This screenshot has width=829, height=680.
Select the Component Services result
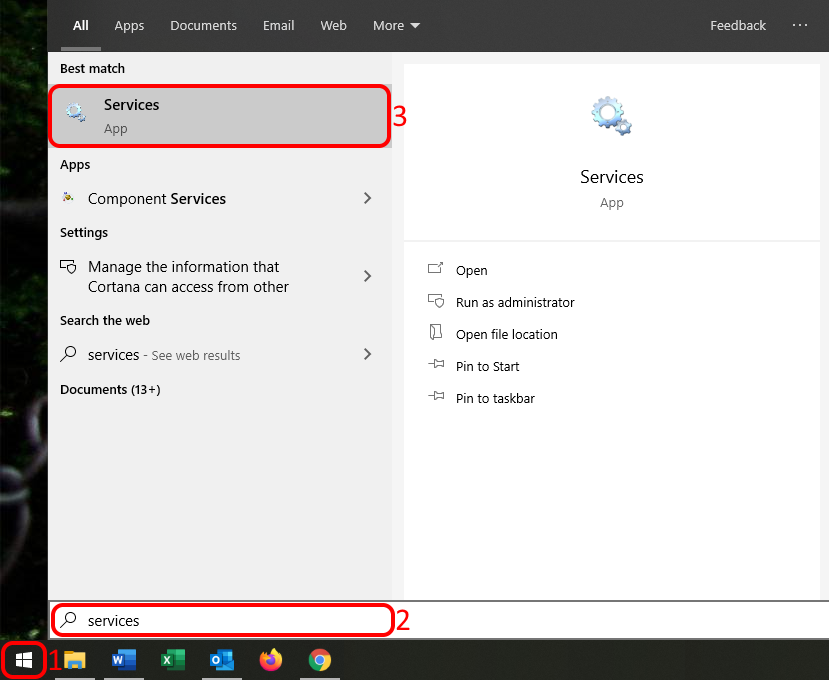point(220,199)
